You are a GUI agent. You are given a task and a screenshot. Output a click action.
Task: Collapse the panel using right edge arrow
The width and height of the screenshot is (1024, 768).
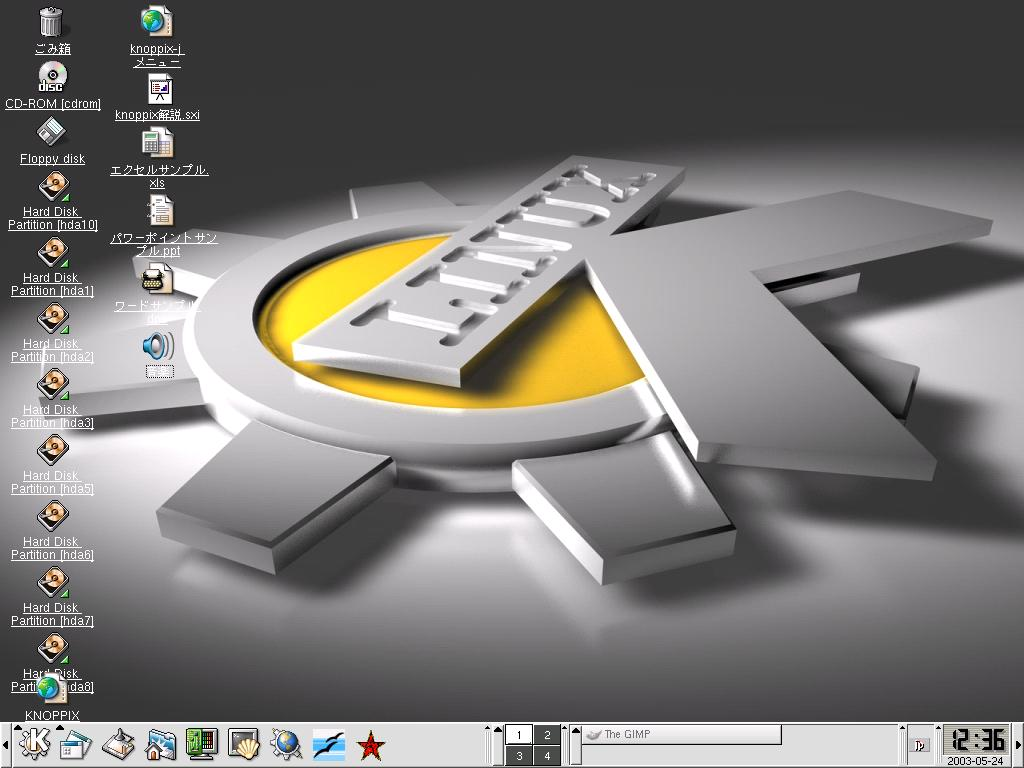tap(1018, 745)
